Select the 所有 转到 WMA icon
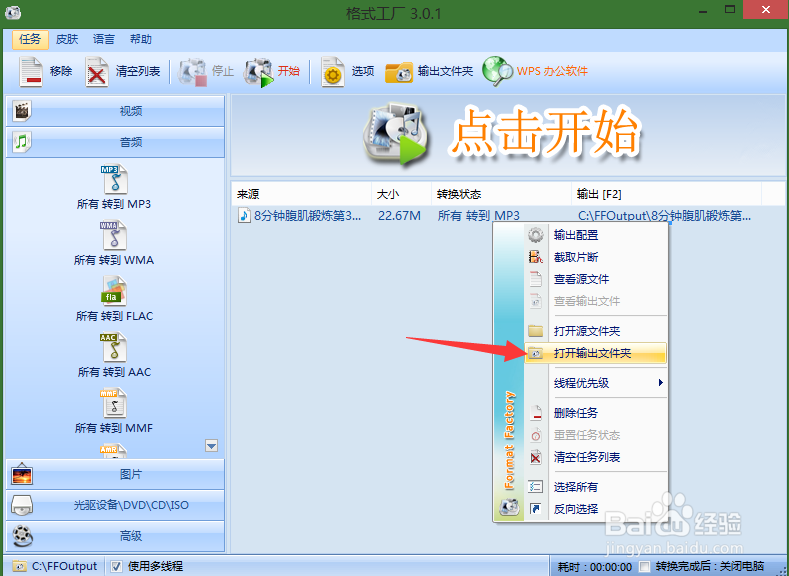This screenshot has width=789, height=576. point(115,235)
